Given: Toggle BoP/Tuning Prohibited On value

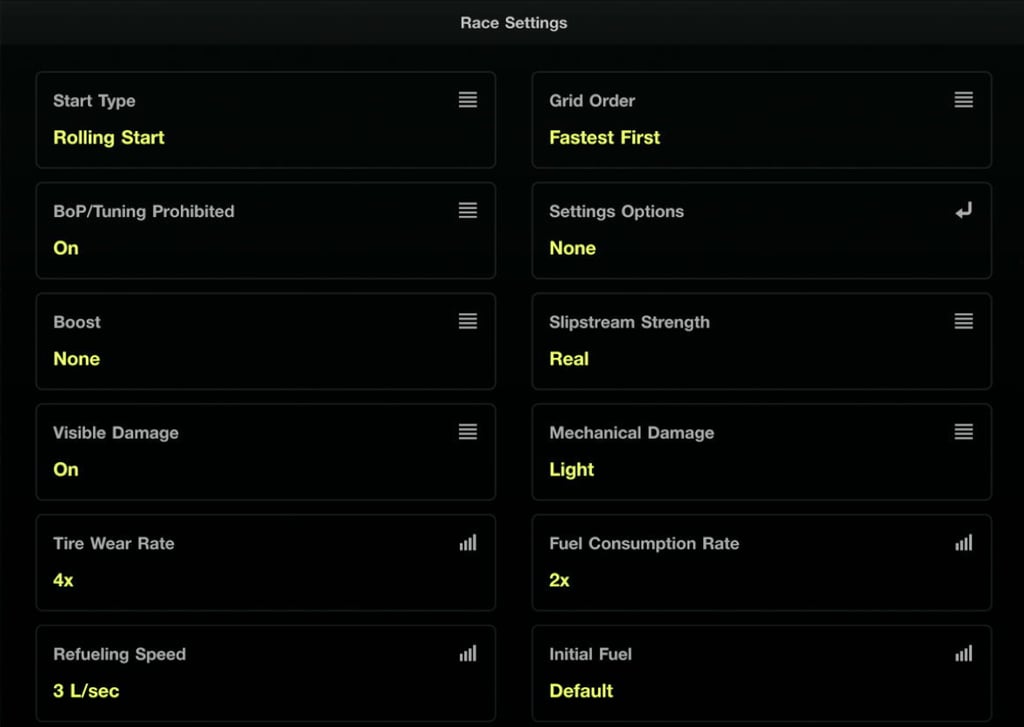Looking at the screenshot, I should 66,248.
